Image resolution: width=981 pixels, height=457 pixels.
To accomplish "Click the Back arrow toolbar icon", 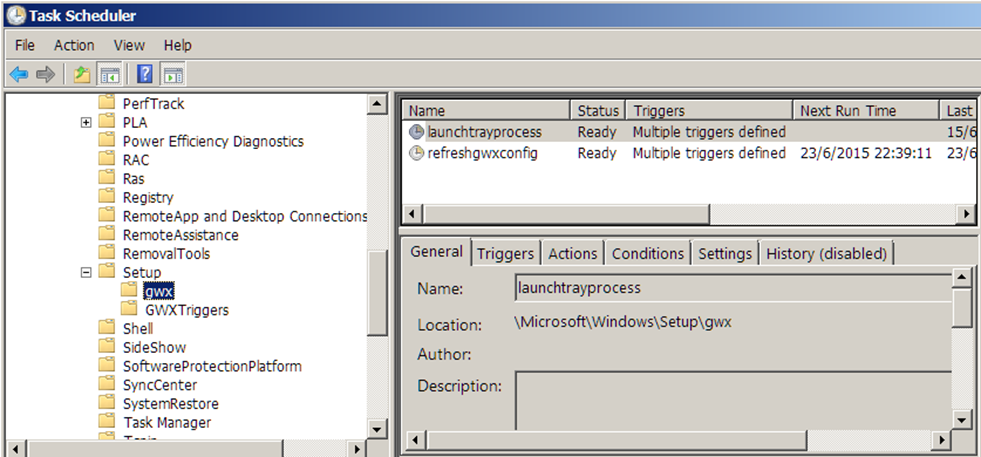I will point(18,75).
